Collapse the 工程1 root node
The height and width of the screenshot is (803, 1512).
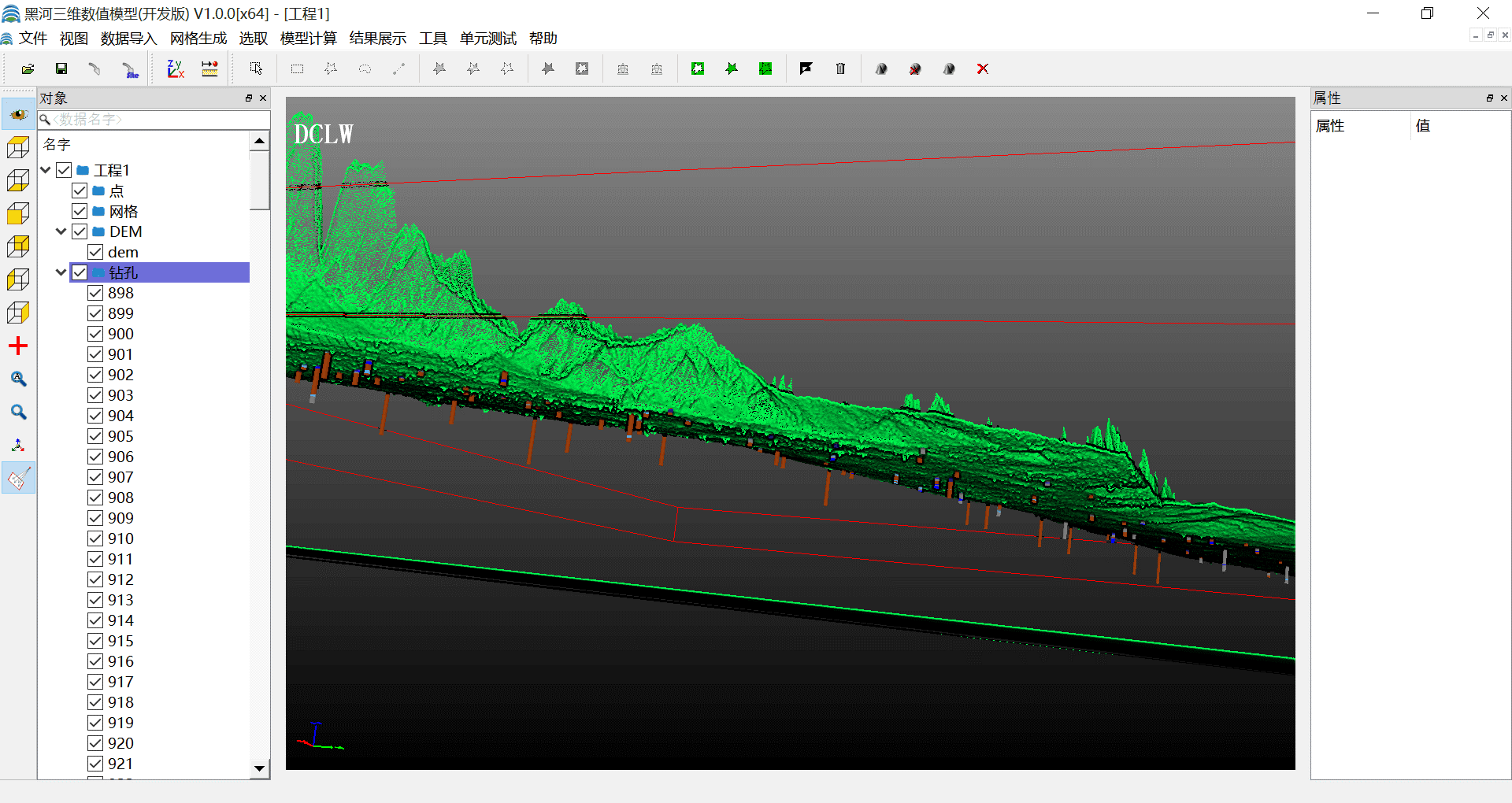(46, 170)
